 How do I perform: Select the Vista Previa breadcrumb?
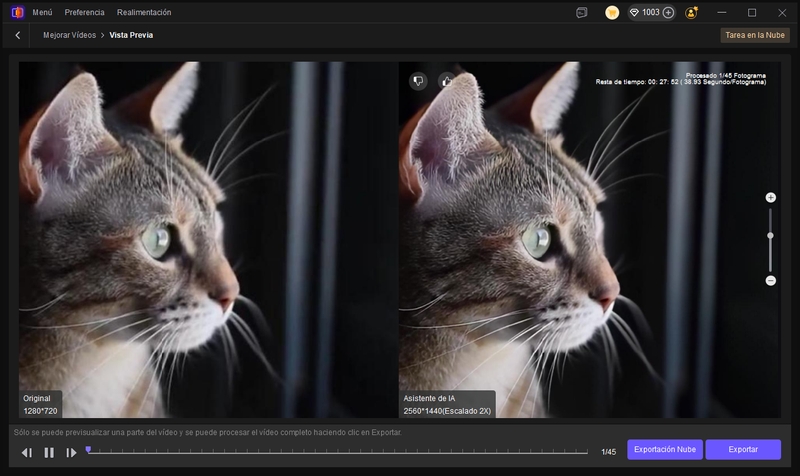click(x=131, y=35)
